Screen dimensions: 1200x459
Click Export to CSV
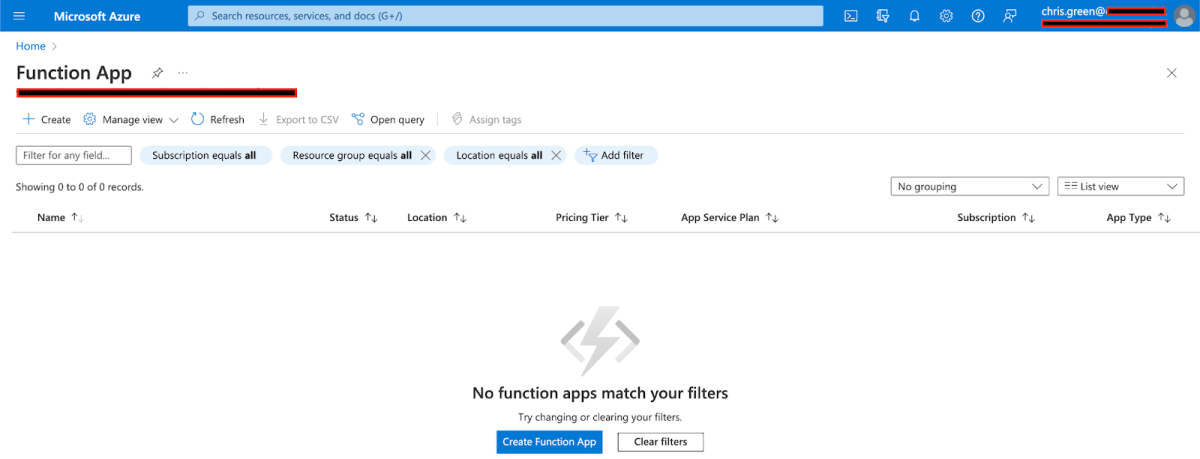click(299, 119)
